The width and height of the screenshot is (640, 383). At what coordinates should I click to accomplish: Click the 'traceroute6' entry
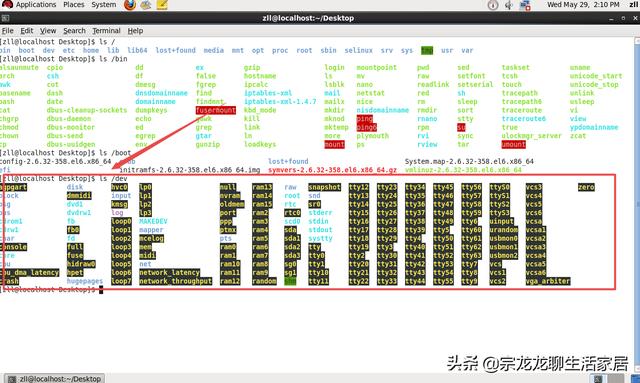click(x=524, y=119)
